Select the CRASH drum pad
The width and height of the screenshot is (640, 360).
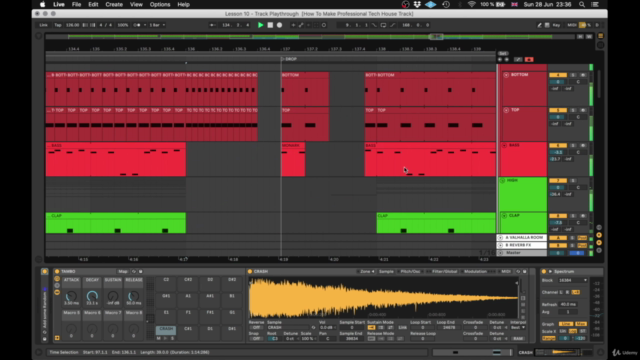pyautogui.click(x=166, y=329)
